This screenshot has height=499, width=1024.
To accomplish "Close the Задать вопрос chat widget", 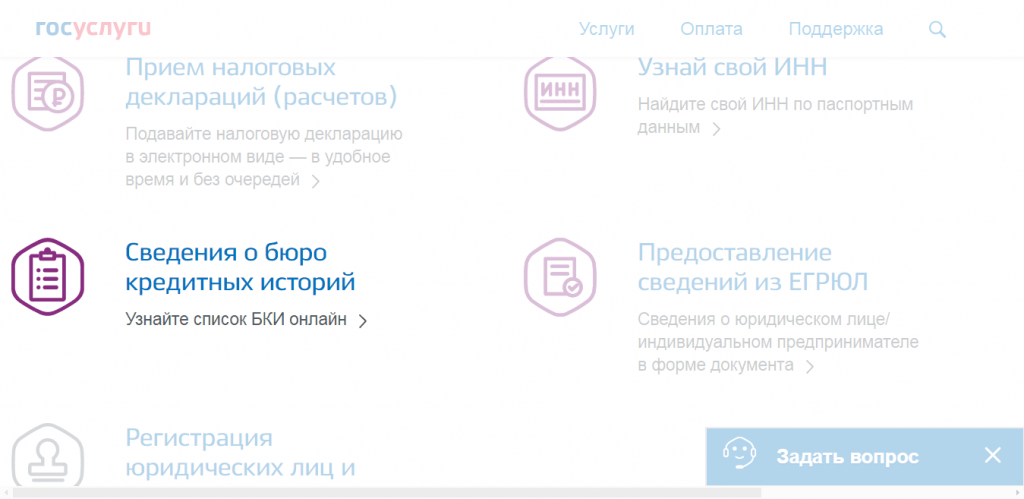I will [992, 456].
